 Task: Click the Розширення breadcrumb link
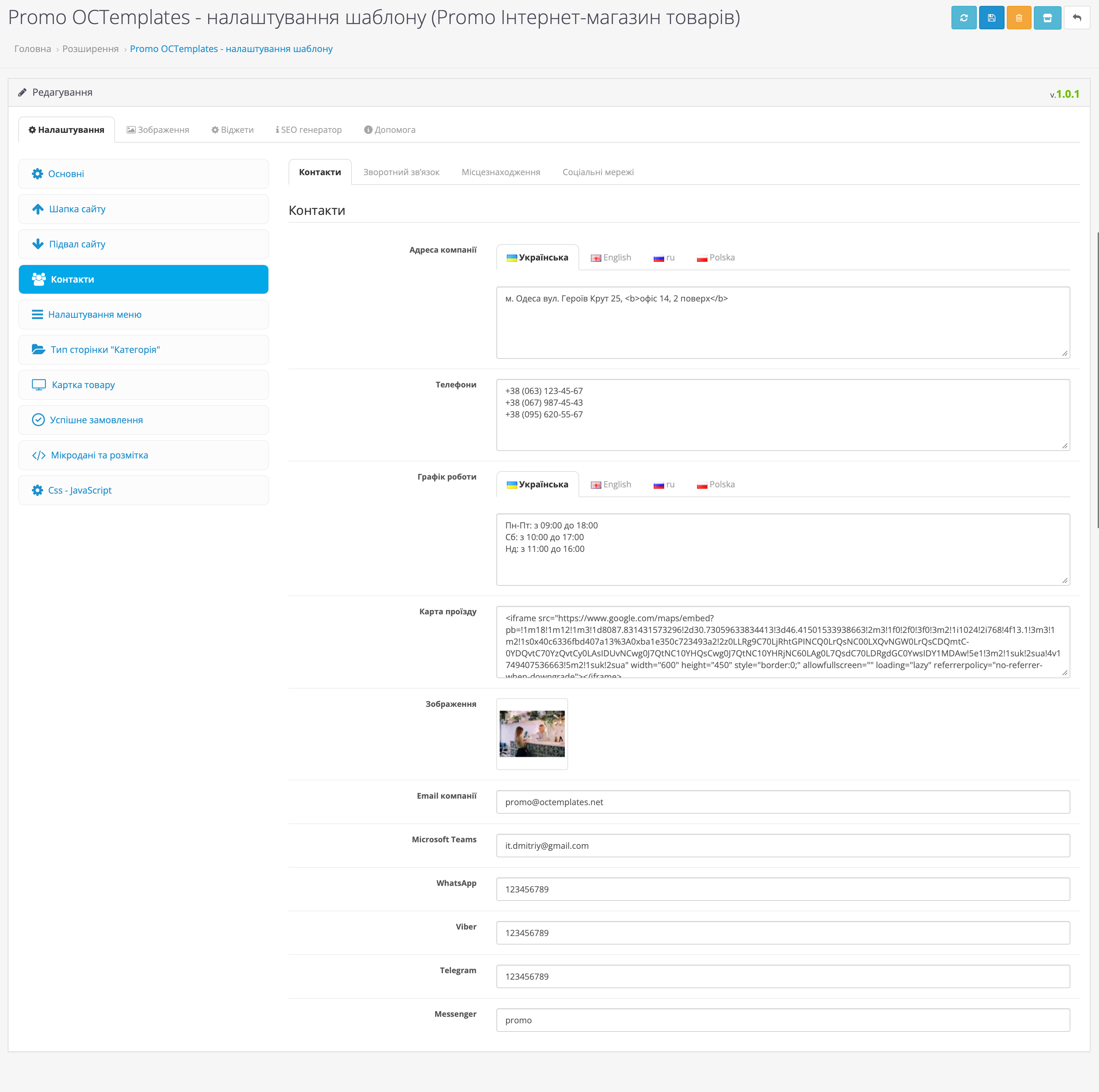(91, 49)
